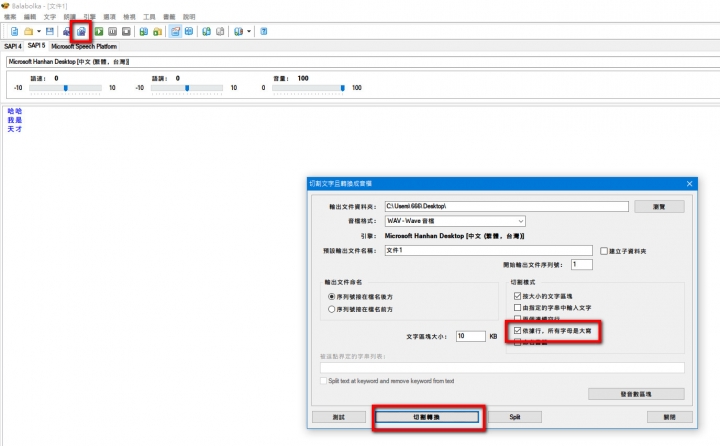
Task: Toggle the highlighted blue panel toolbar icon
Action: (x=175, y=32)
